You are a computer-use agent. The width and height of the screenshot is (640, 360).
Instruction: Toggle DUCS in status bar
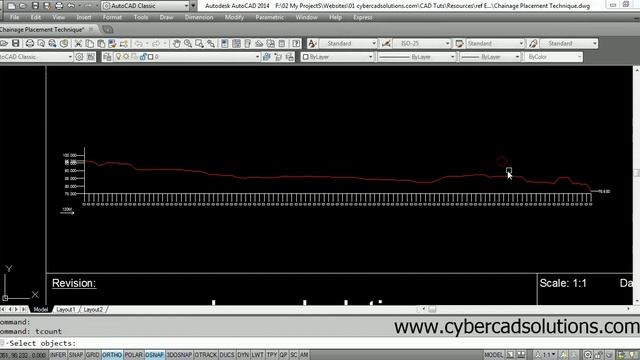coord(227,355)
